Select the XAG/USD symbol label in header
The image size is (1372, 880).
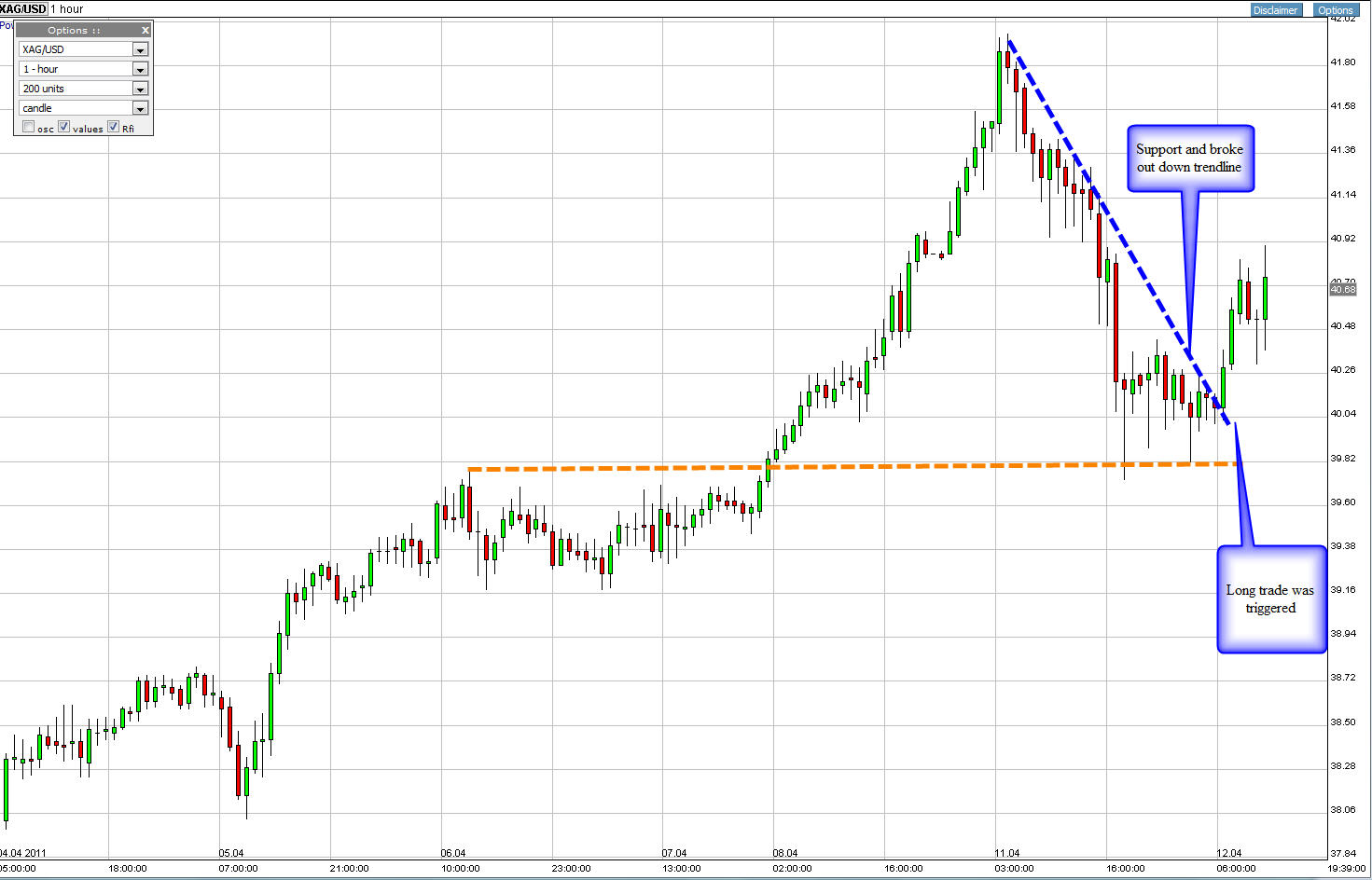point(23,8)
